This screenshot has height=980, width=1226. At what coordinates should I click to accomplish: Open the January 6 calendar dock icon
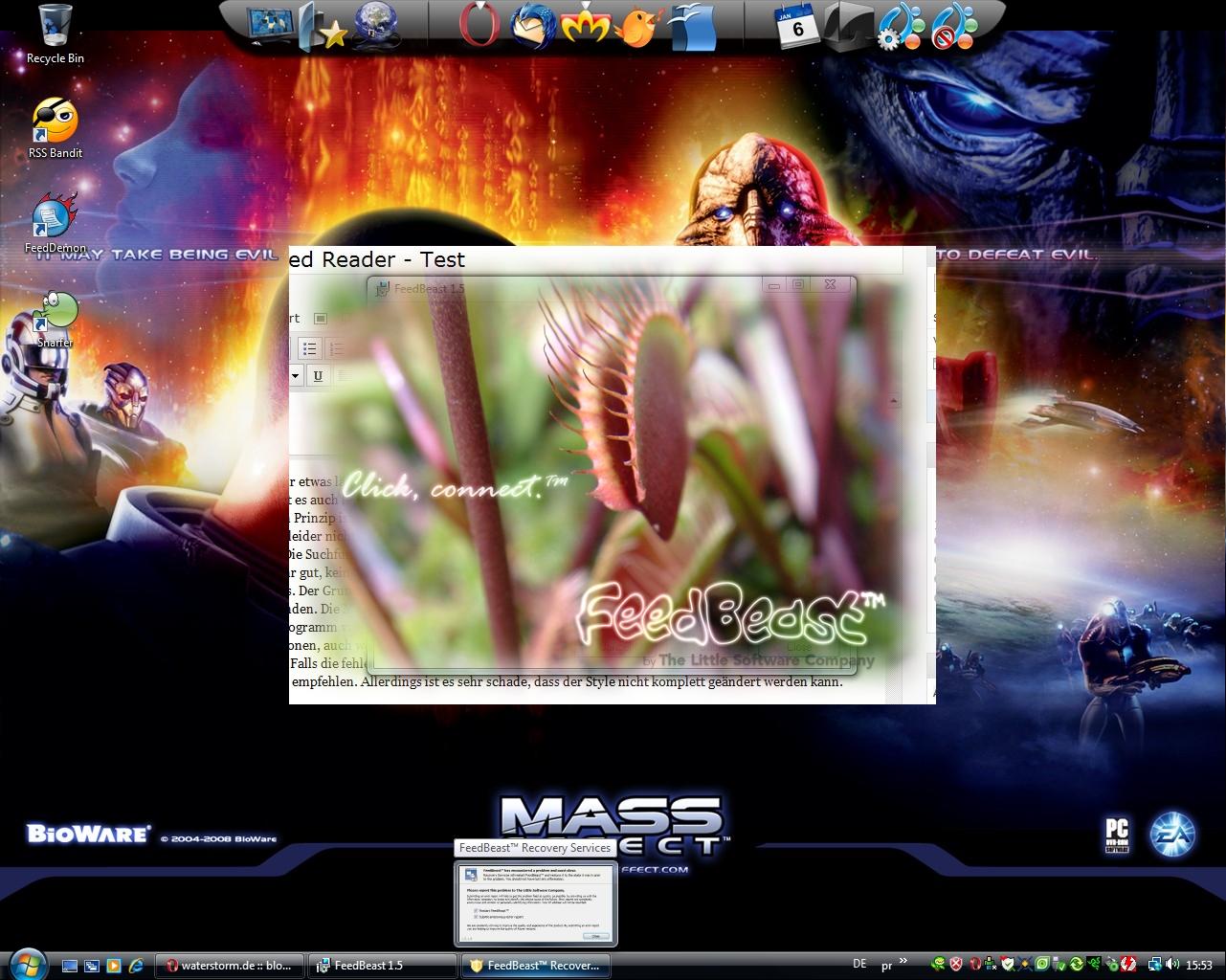(795, 27)
